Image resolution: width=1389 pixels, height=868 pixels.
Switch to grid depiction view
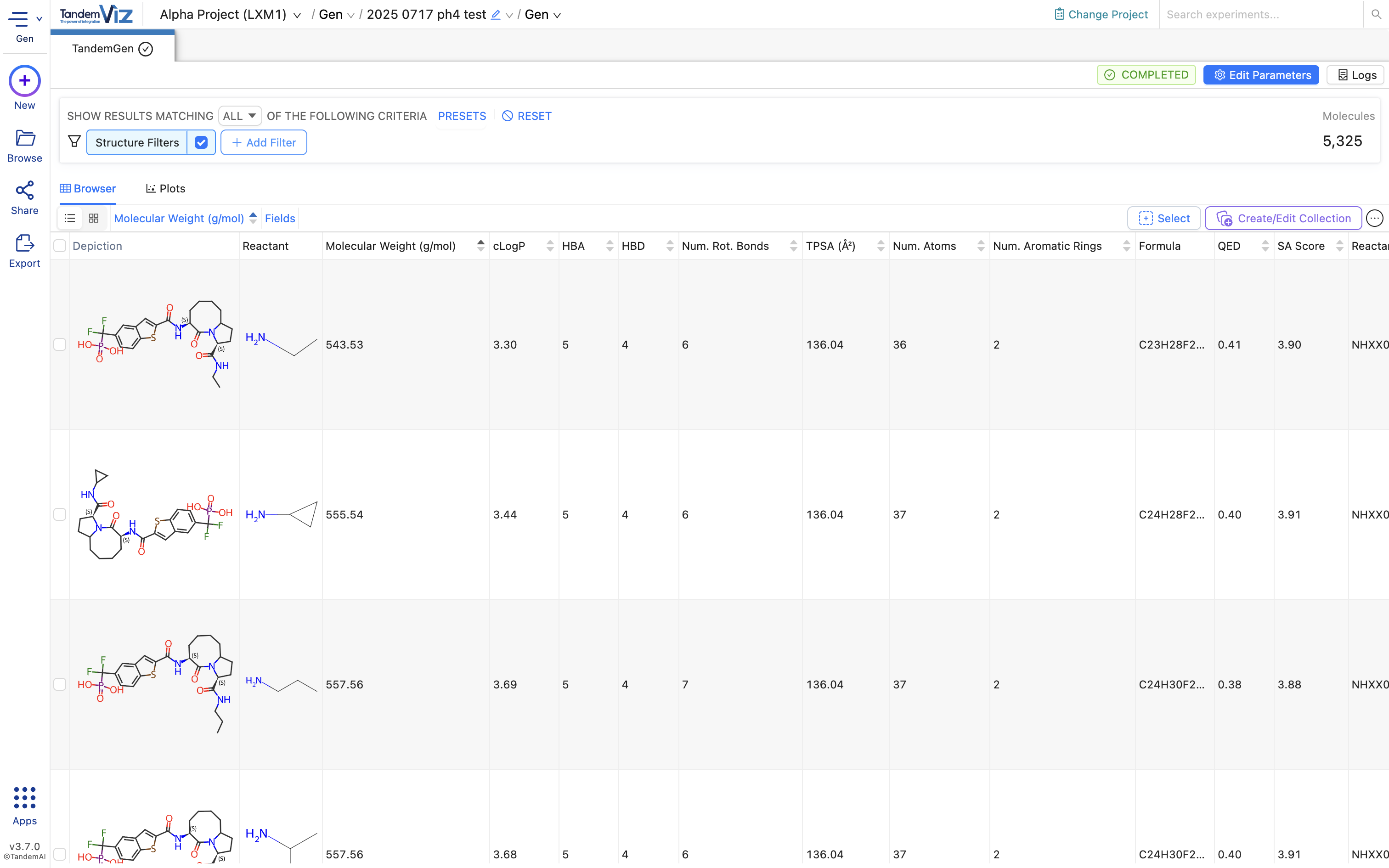(x=94, y=218)
